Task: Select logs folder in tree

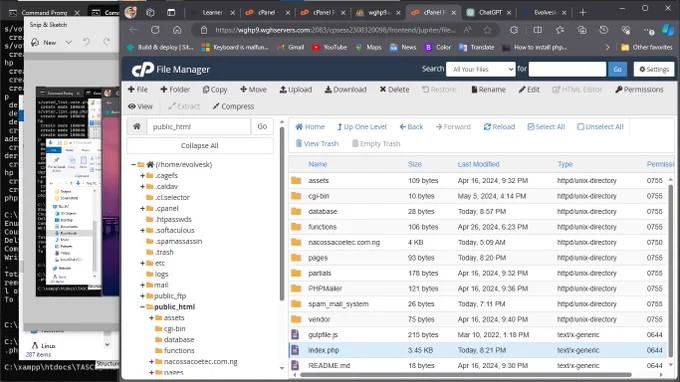Action: click(x=161, y=274)
